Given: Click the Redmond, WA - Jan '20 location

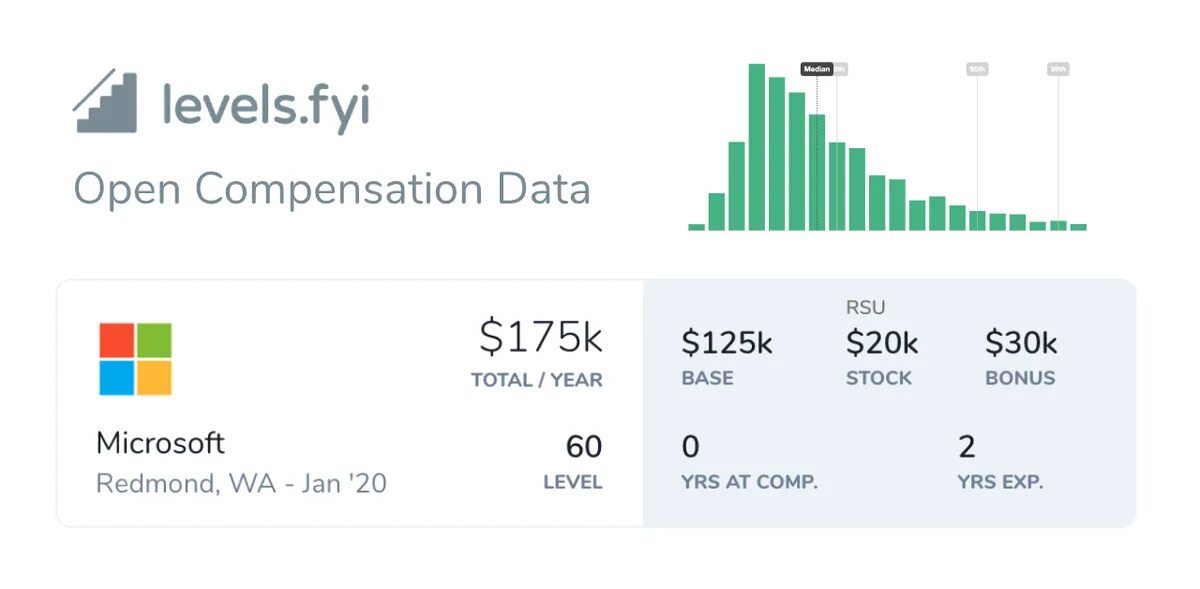Looking at the screenshot, I should pyautogui.click(x=241, y=484).
